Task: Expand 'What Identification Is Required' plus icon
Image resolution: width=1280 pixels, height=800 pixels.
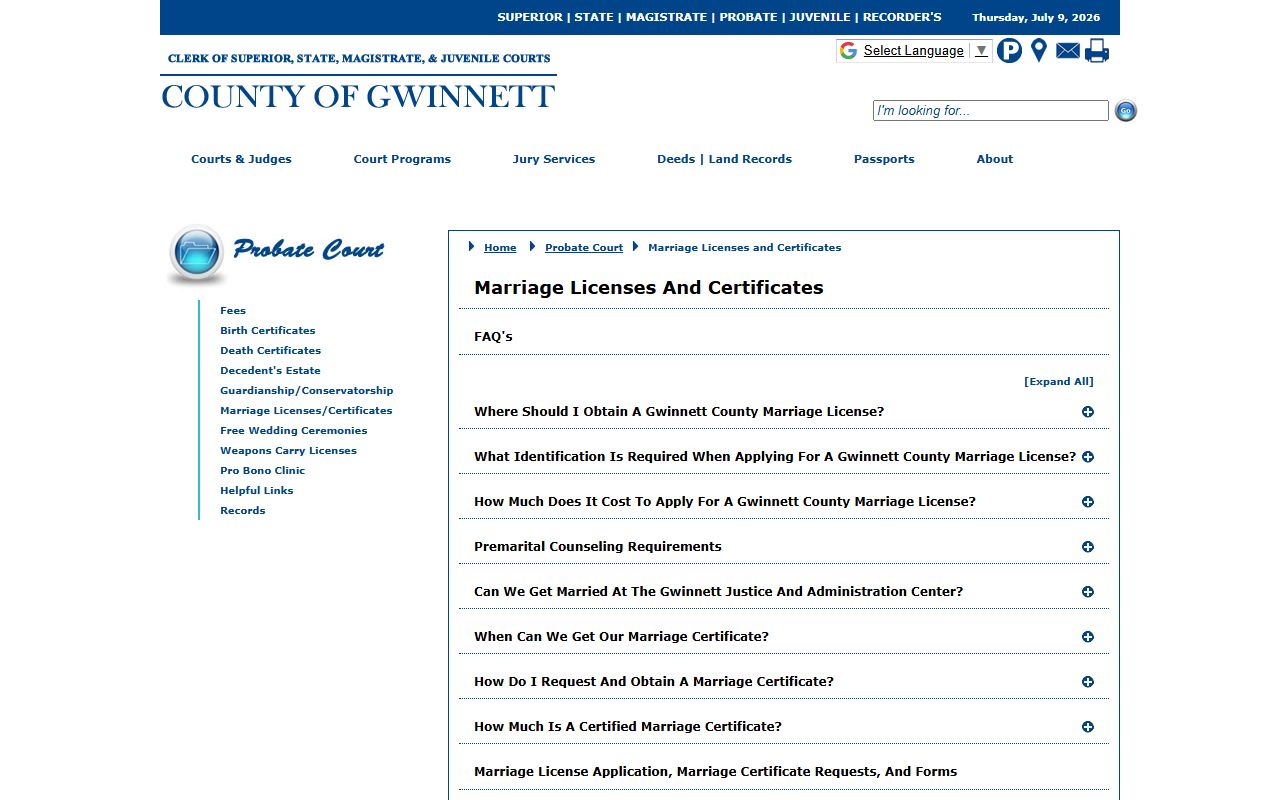Action: click(1088, 457)
